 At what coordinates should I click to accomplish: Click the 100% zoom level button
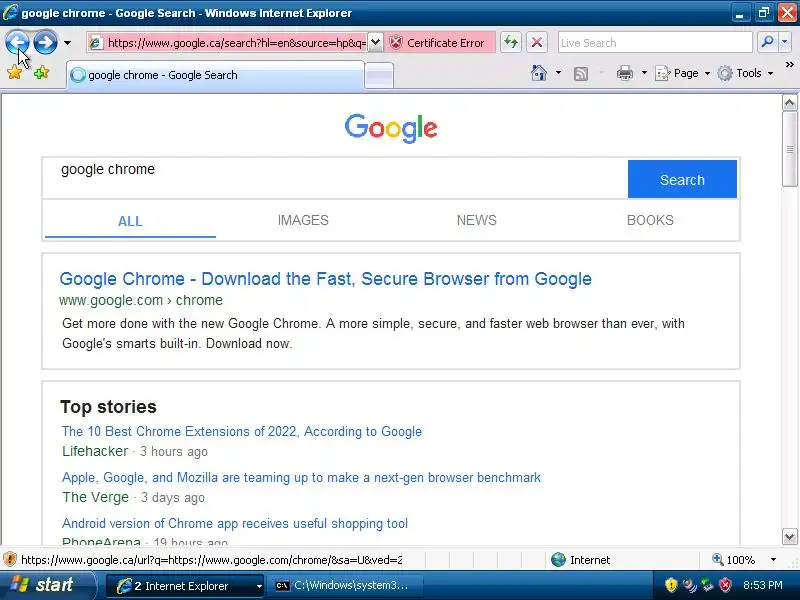(x=734, y=560)
